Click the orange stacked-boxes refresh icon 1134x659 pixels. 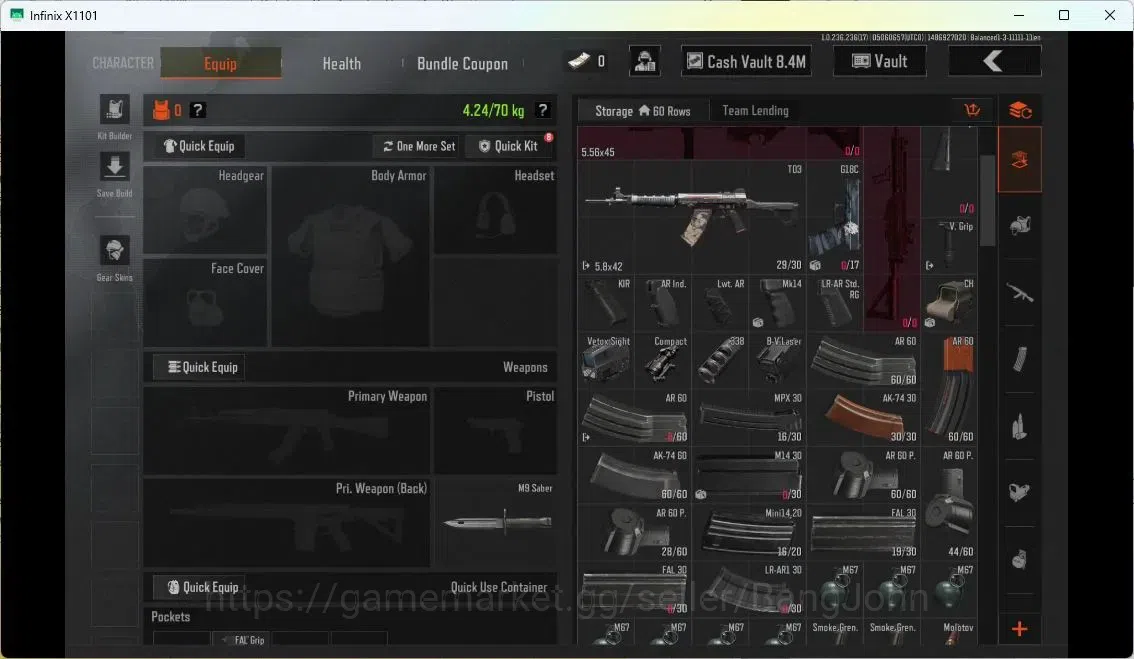click(x=1020, y=110)
